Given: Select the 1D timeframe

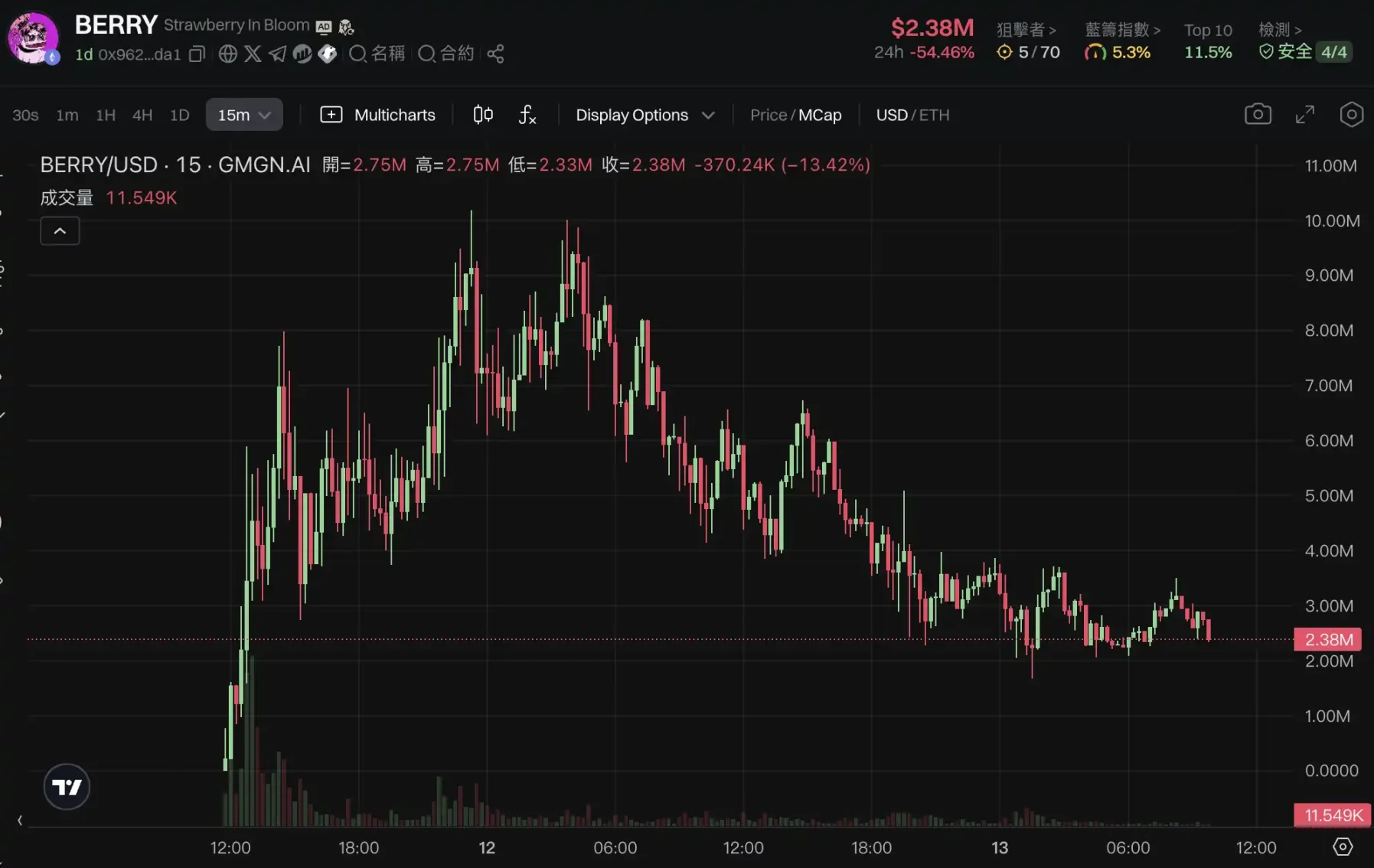Looking at the screenshot, I should [x=180, y=115].
